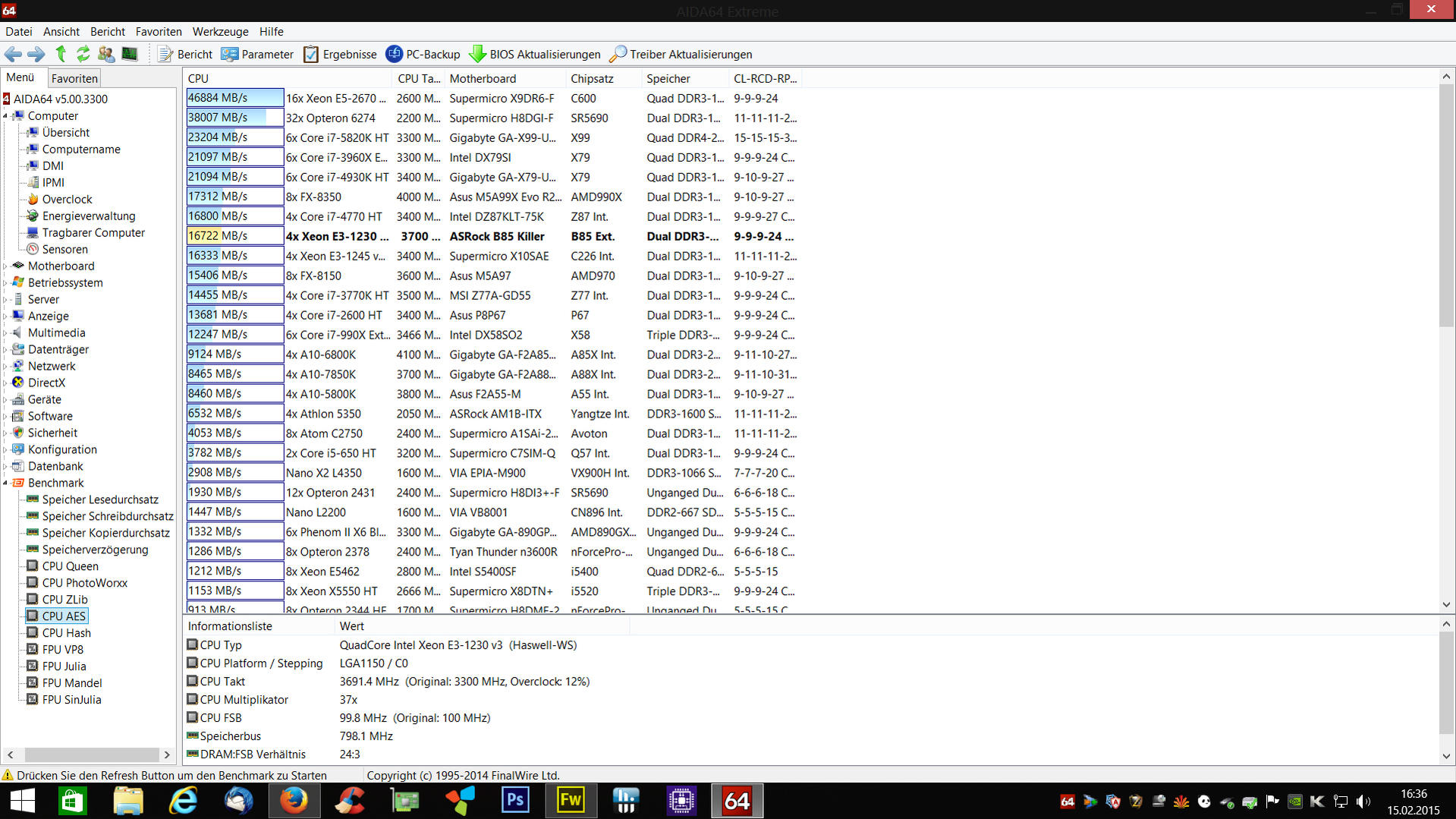Screen dimensions: 1456x819
Task: Open the Favoriten menu
Action: [x=159, y=31]
